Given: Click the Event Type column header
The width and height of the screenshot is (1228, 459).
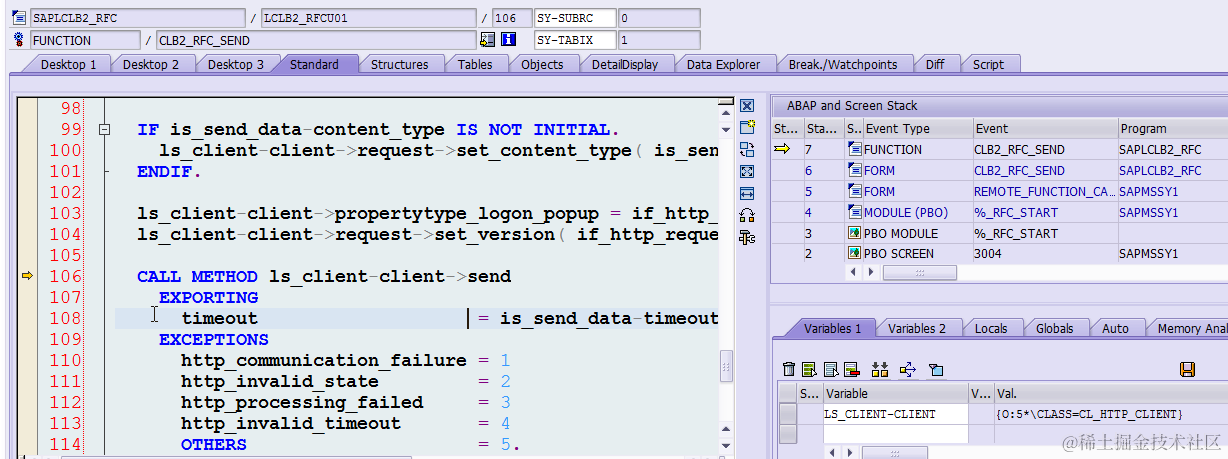Looking at the screenshot, I should pos(917,128).
